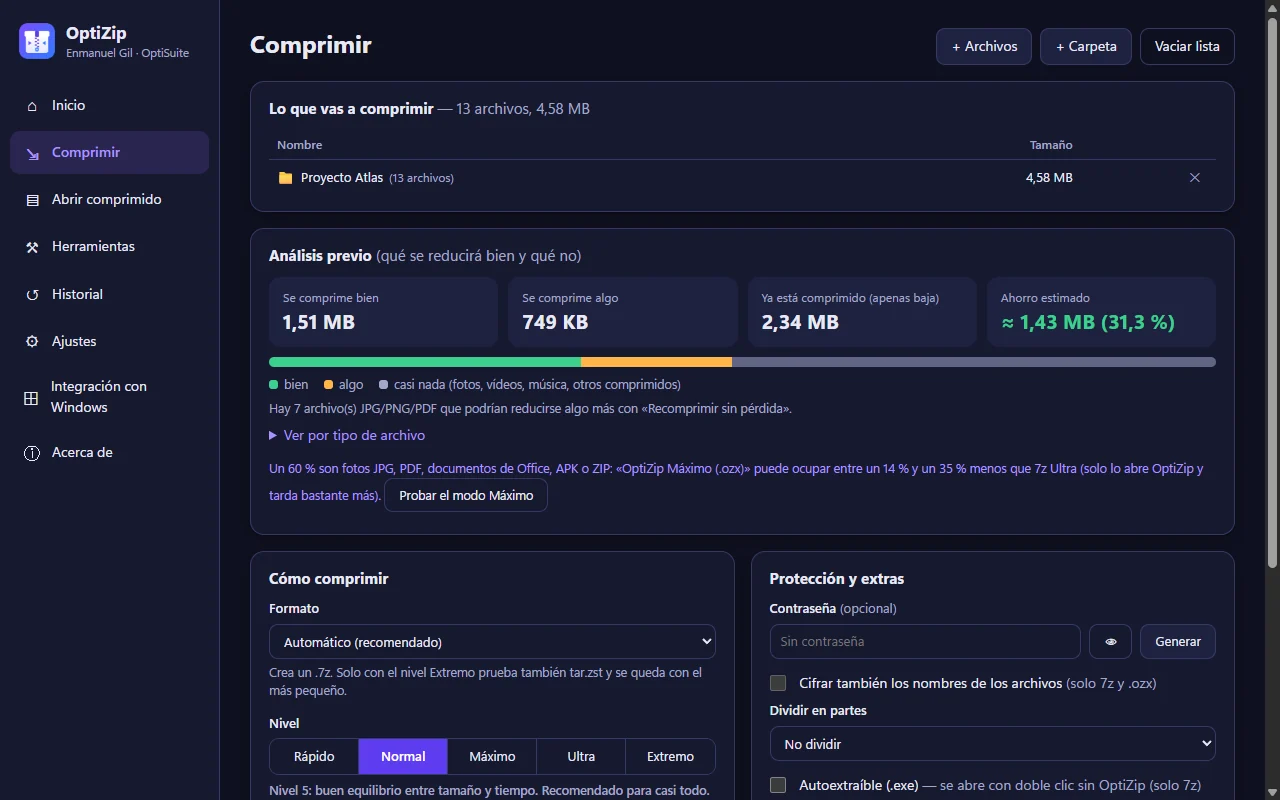Show password with the eye button
The width and height of the screenshot is (1280, 800).
tap(1111, 642)
